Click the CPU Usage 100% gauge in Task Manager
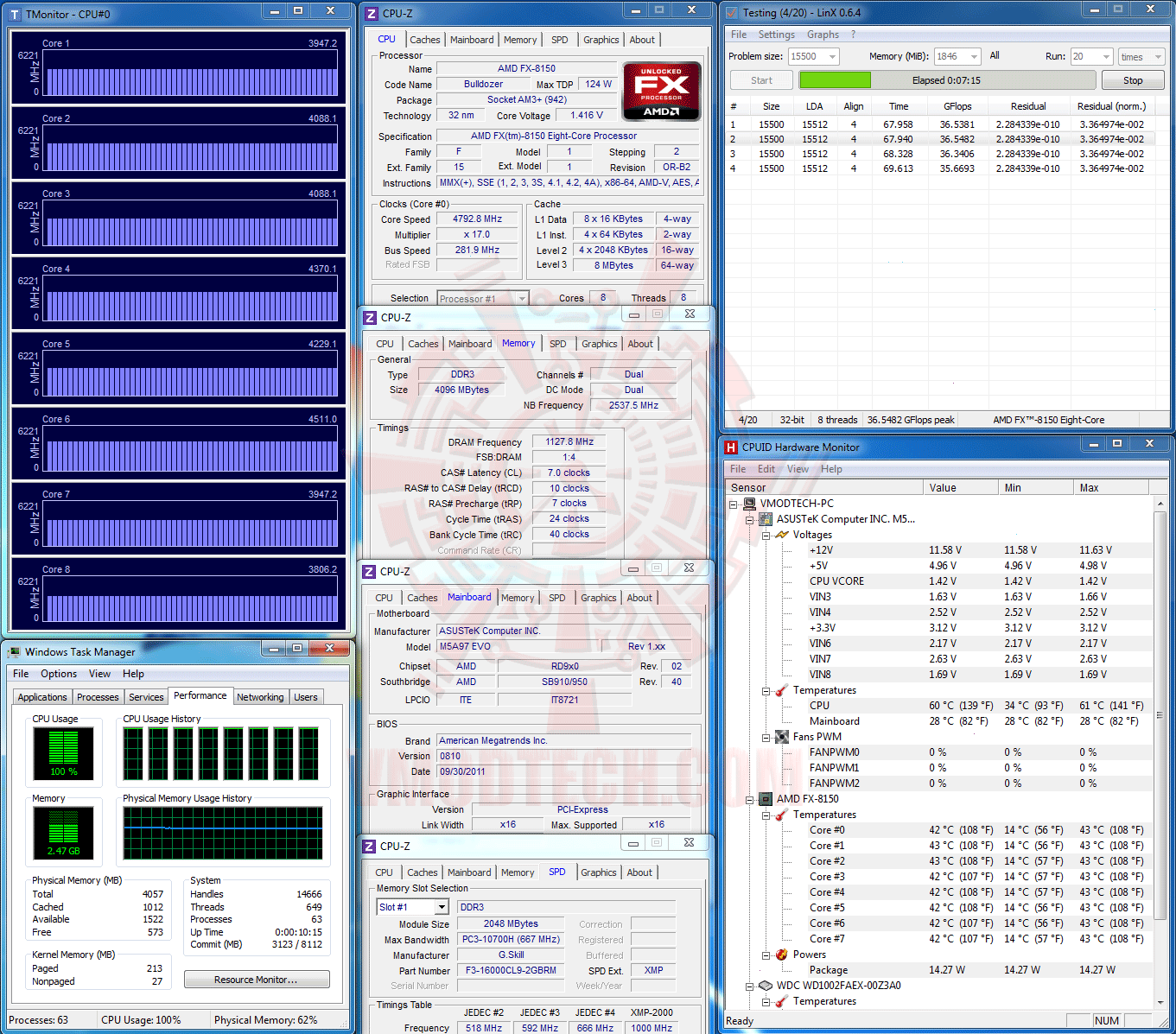This screenshot has width=1176, height=1034. [63, 753]
